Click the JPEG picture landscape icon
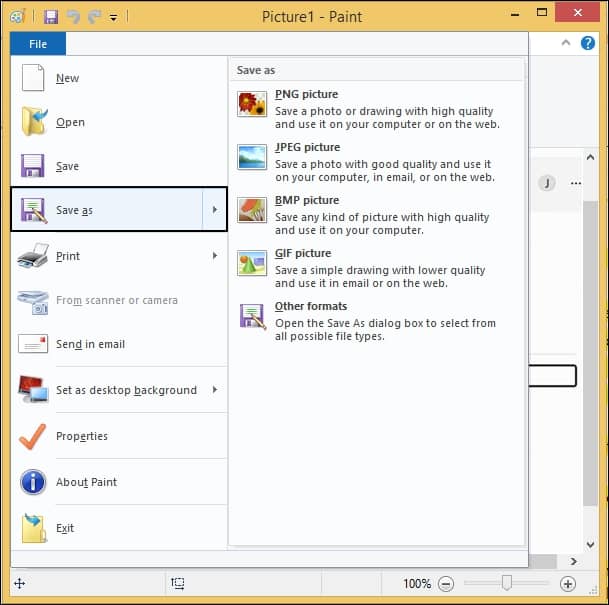 252,157
